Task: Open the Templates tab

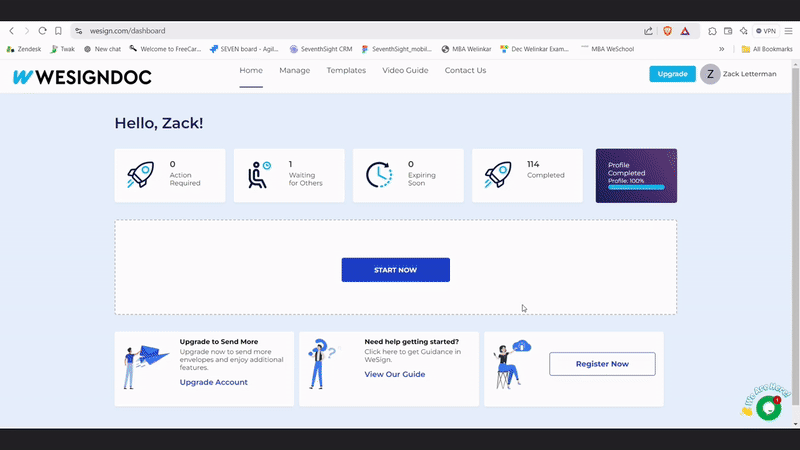Action: pyautogui.click(x=346, y=71)
